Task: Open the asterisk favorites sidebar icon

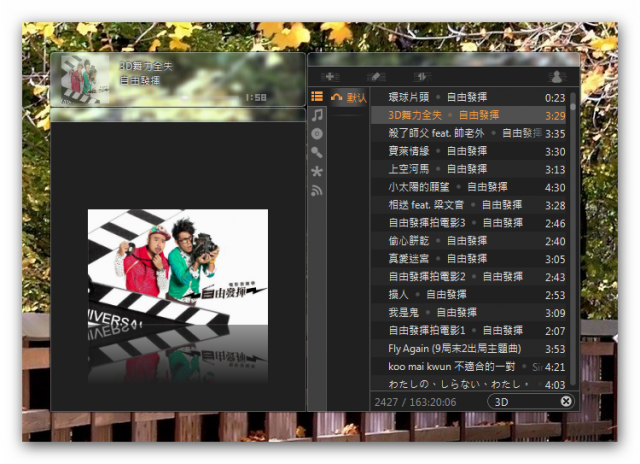Action: tap(317, 171)
